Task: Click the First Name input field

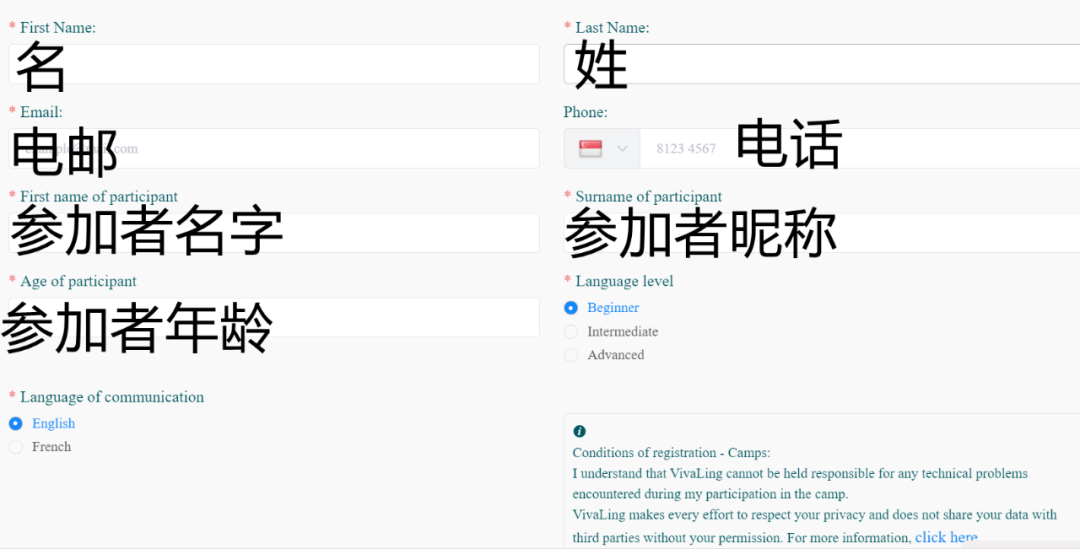Action: 273,64
